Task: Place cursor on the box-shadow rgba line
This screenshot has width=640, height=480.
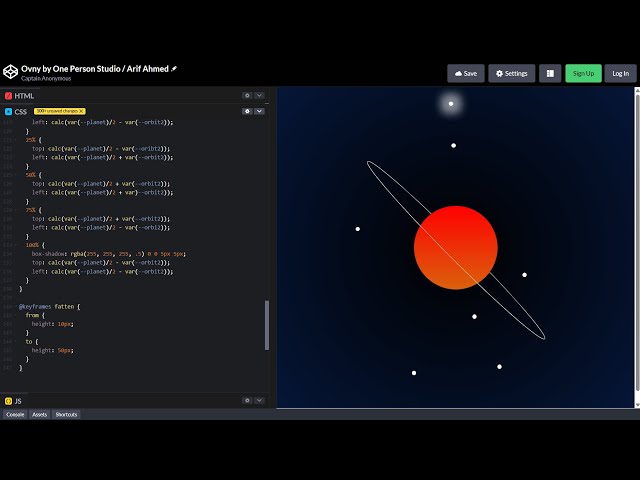Action: point(109,254)
